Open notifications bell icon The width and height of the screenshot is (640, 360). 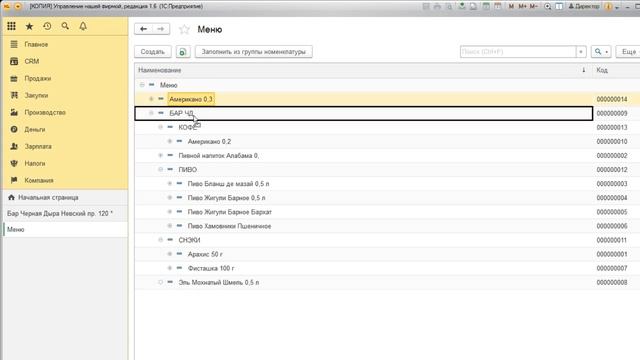point(83,26)
